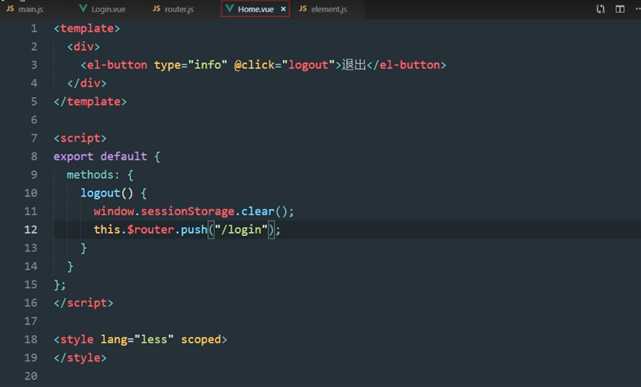Click 'this' keyword on line 12

click(107, 230)
